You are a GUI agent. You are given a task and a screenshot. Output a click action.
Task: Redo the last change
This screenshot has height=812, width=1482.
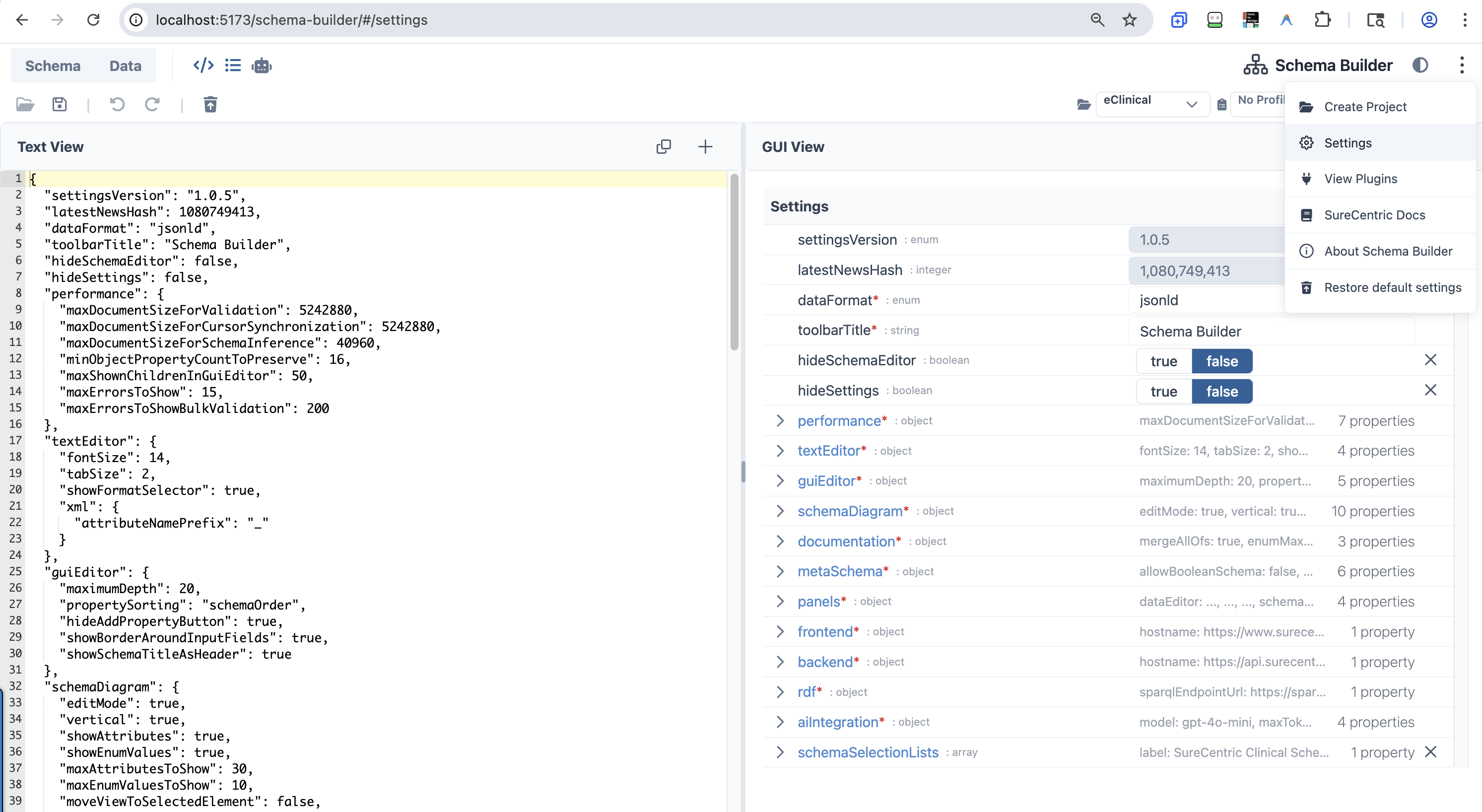152,104
